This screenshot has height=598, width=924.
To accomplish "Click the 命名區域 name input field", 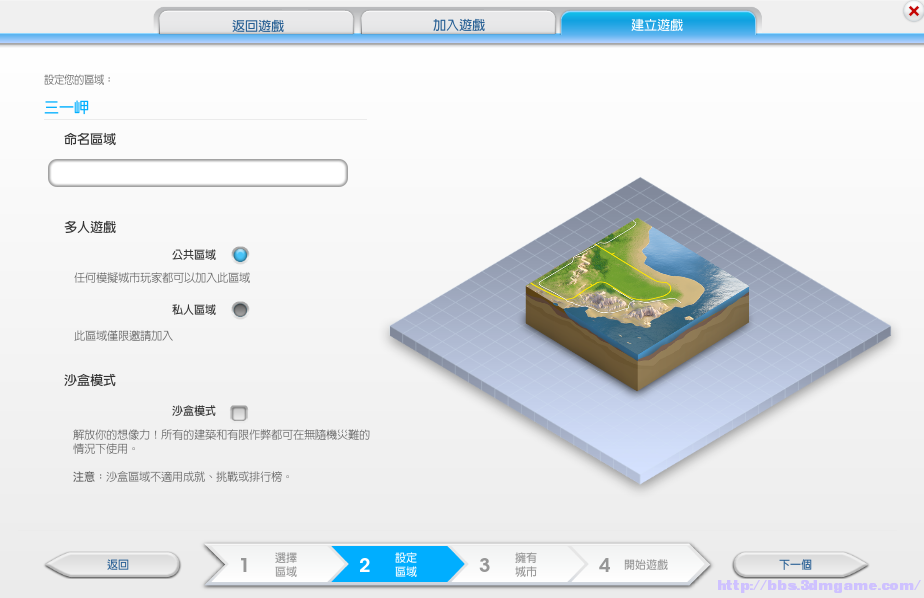I will point(198,173).
